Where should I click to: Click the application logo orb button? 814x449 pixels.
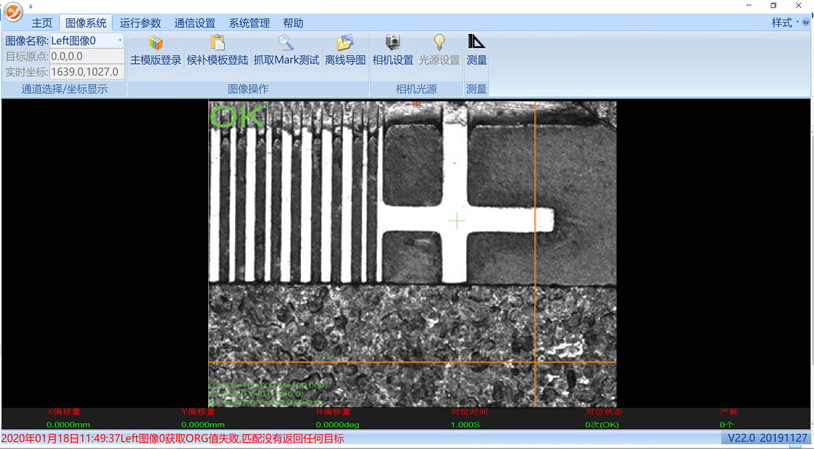click(13, 13)
